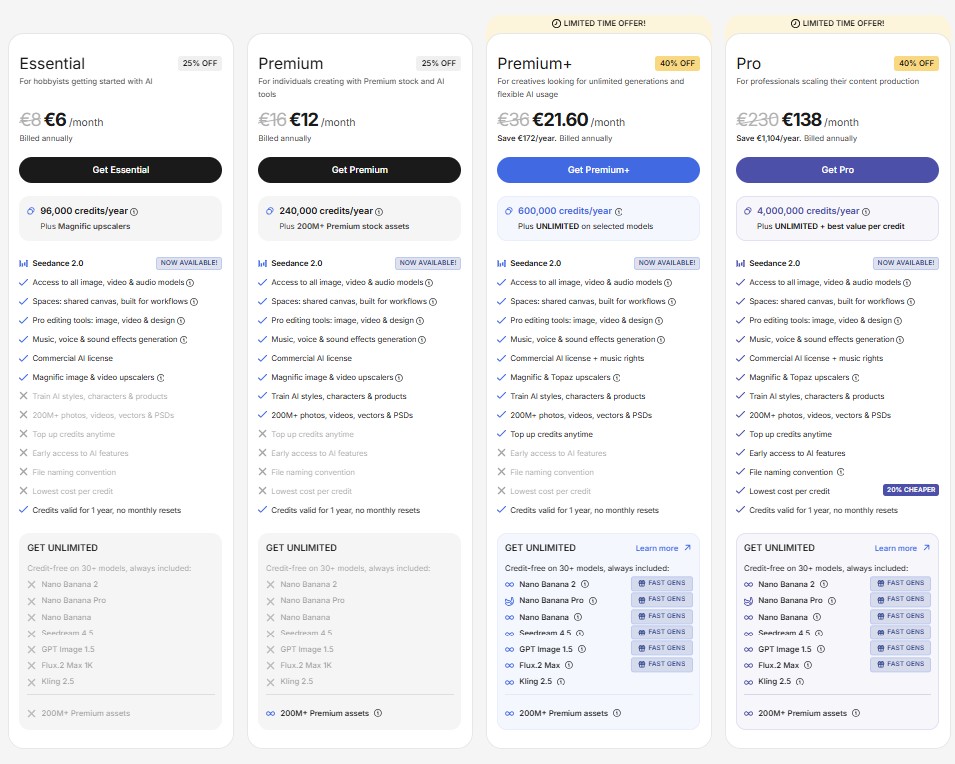Click info icon next to Kling 2.5 in Premium+
This screenshot has height=764, width=955.
coord(560,682)
